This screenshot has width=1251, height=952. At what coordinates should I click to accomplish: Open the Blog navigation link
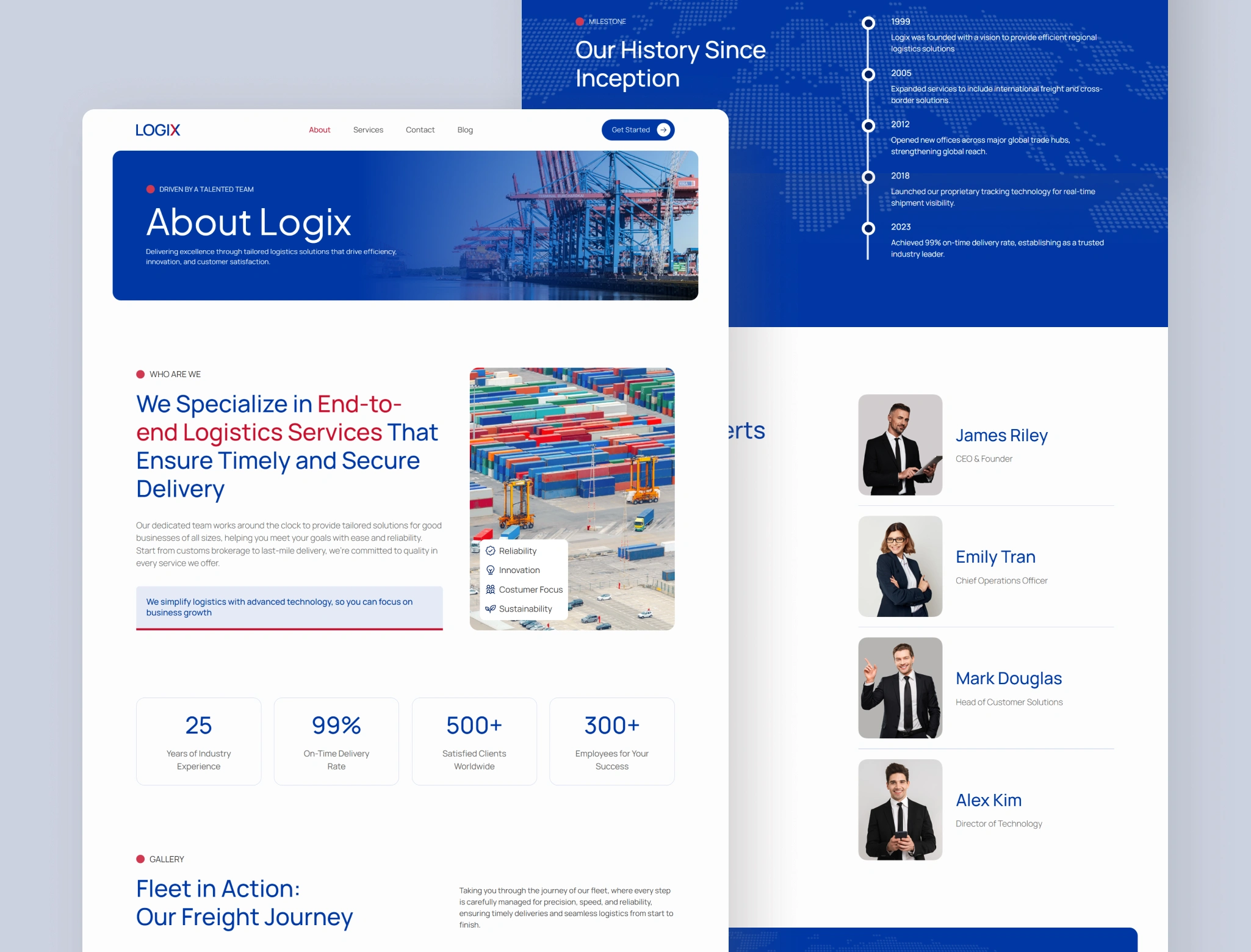465,130
